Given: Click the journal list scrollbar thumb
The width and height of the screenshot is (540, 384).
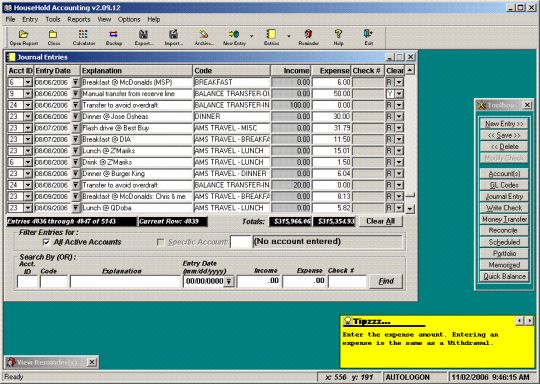Looking at the screenshot, I should point(410,195).
